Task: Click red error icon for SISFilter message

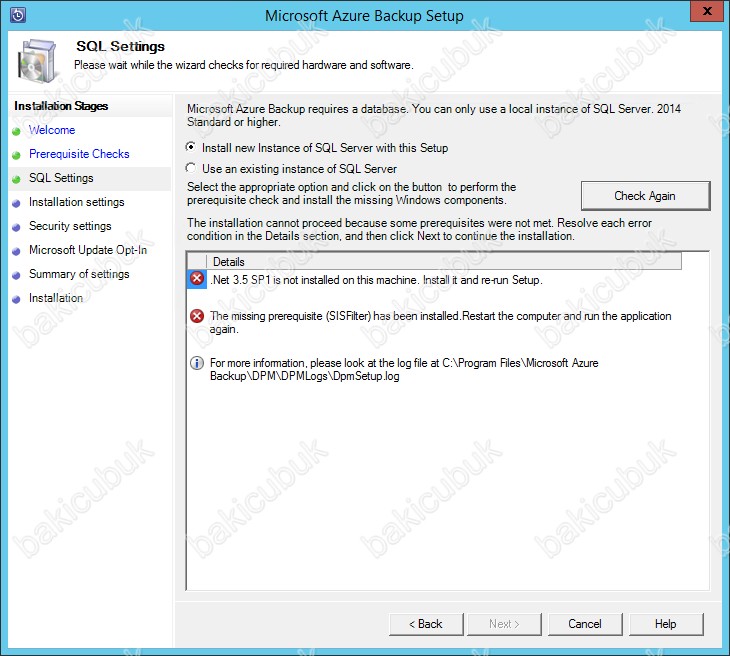Action: pyautogui.click(x=197, y=316)
